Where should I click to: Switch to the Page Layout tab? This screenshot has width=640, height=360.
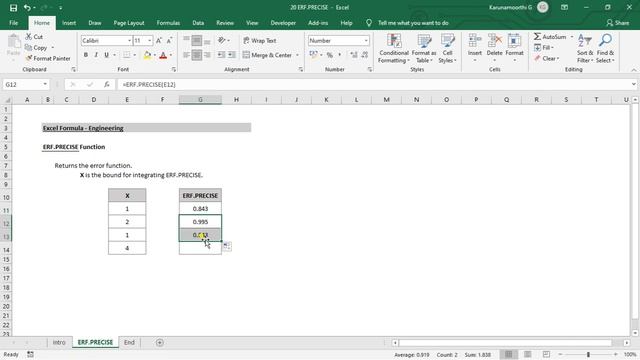(129, 23)
